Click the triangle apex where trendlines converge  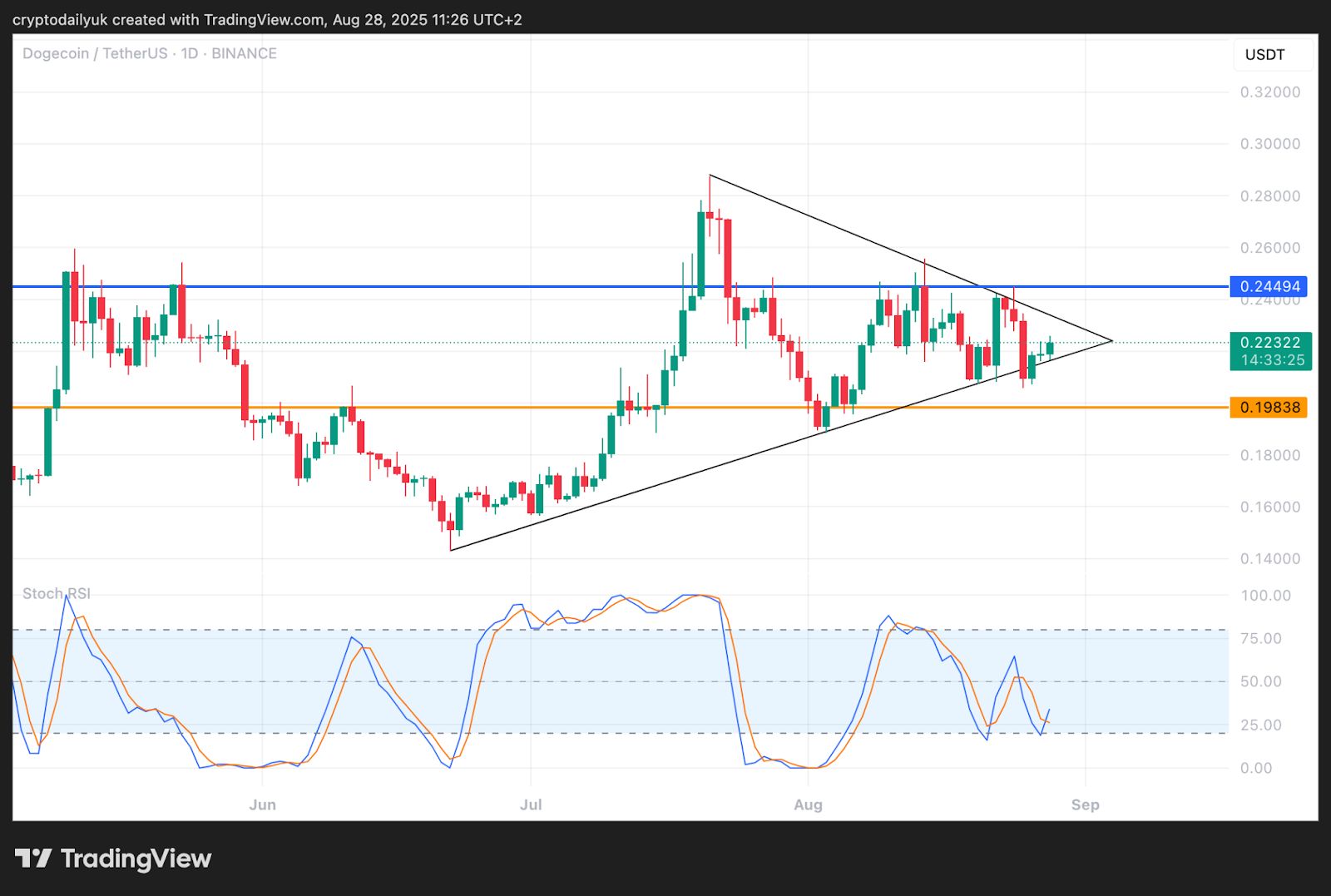coord(1112,340)
